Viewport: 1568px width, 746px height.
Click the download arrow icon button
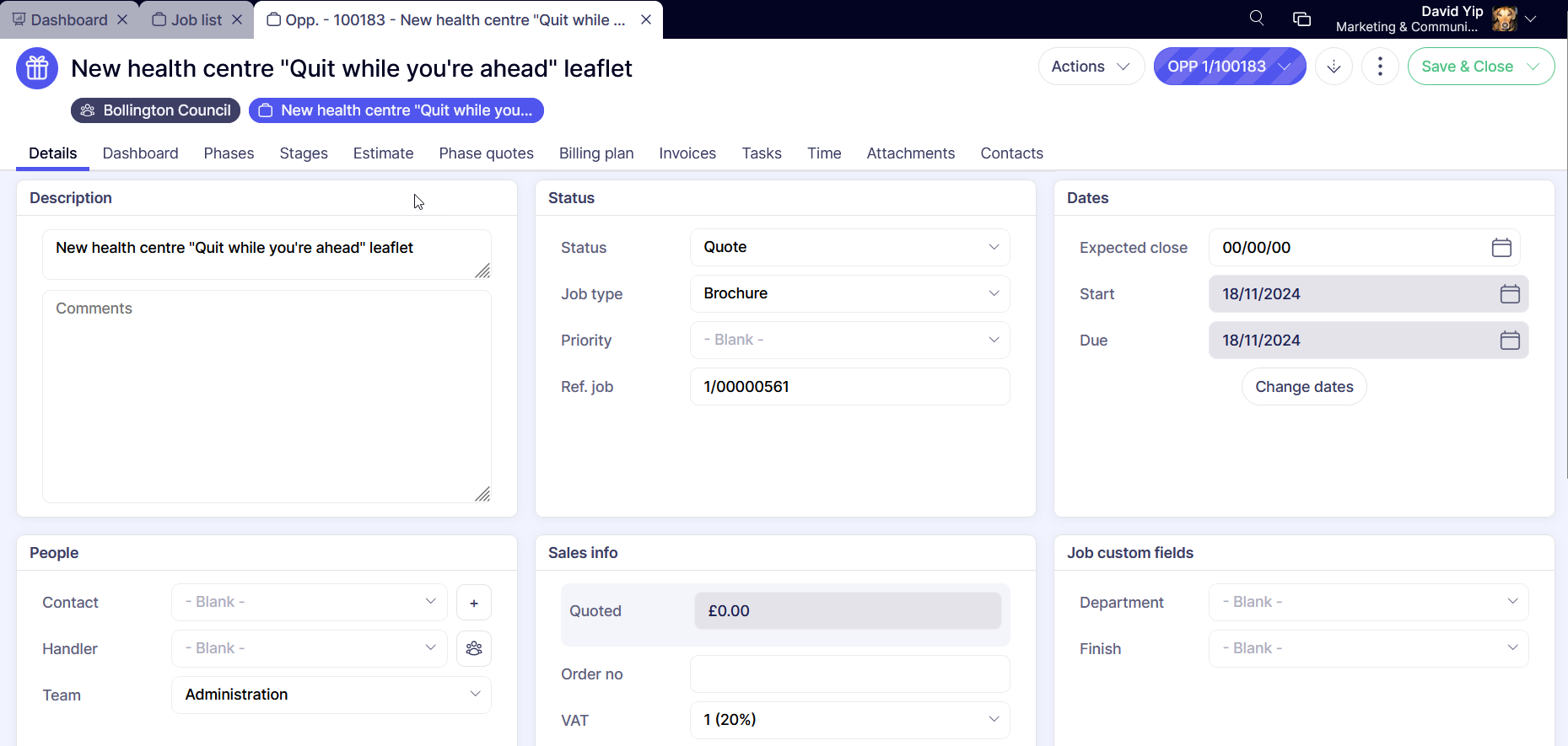(x=1334, y=67)
